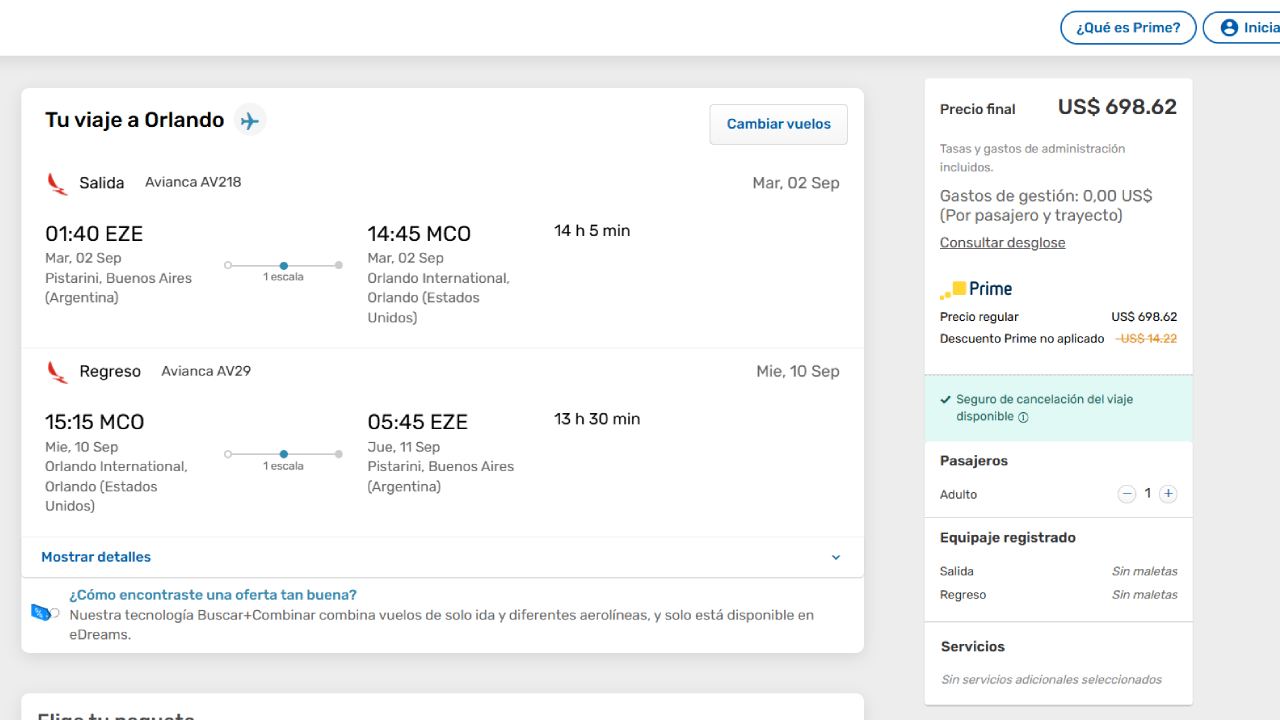1280x720 pixels.
Task: Click the 1 escala indicator on outbound flight
Action: (283, 271)
